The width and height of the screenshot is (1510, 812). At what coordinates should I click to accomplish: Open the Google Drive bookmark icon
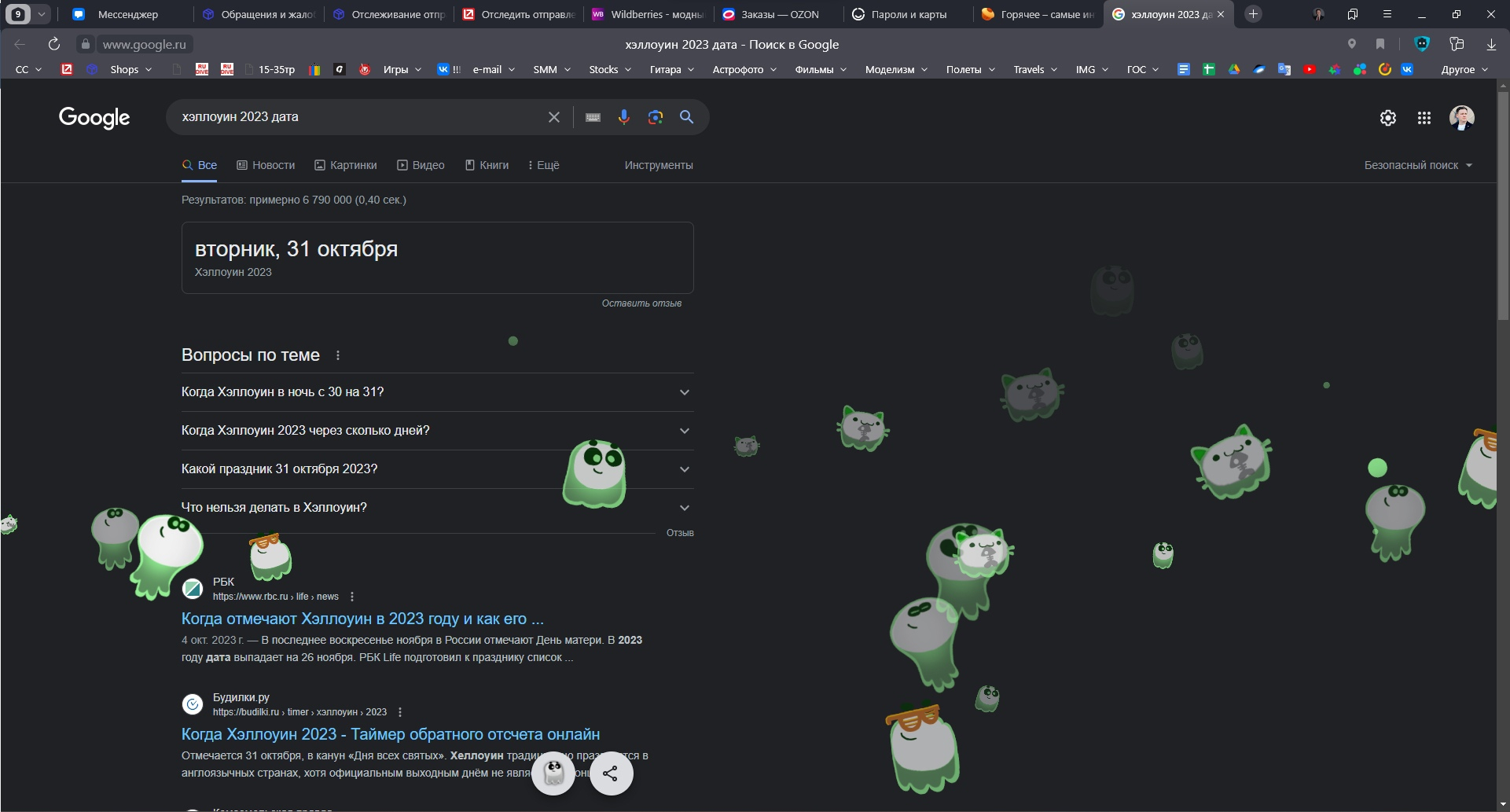coord(1234,69)
